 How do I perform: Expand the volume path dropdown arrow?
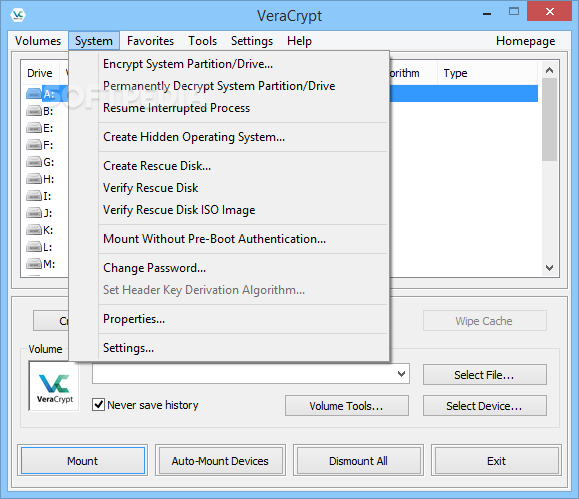point(401,374)
